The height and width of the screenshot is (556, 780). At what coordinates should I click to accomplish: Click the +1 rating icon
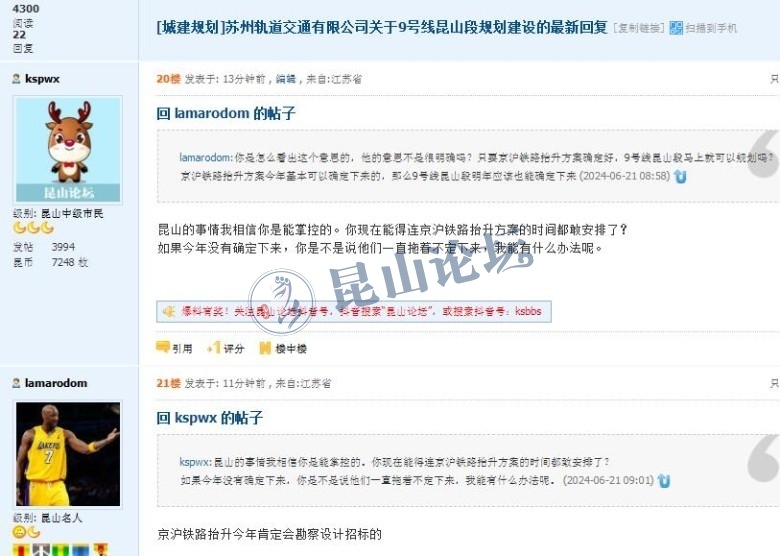click(x=213, y=348)
